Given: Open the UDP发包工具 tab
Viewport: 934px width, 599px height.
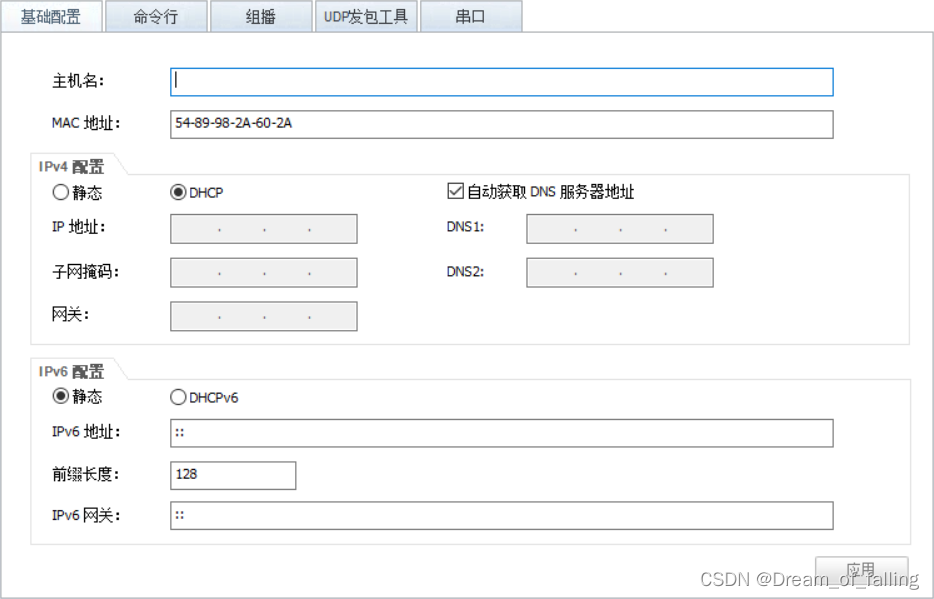Looking at the screenshot, I should (x=366, y=16).
